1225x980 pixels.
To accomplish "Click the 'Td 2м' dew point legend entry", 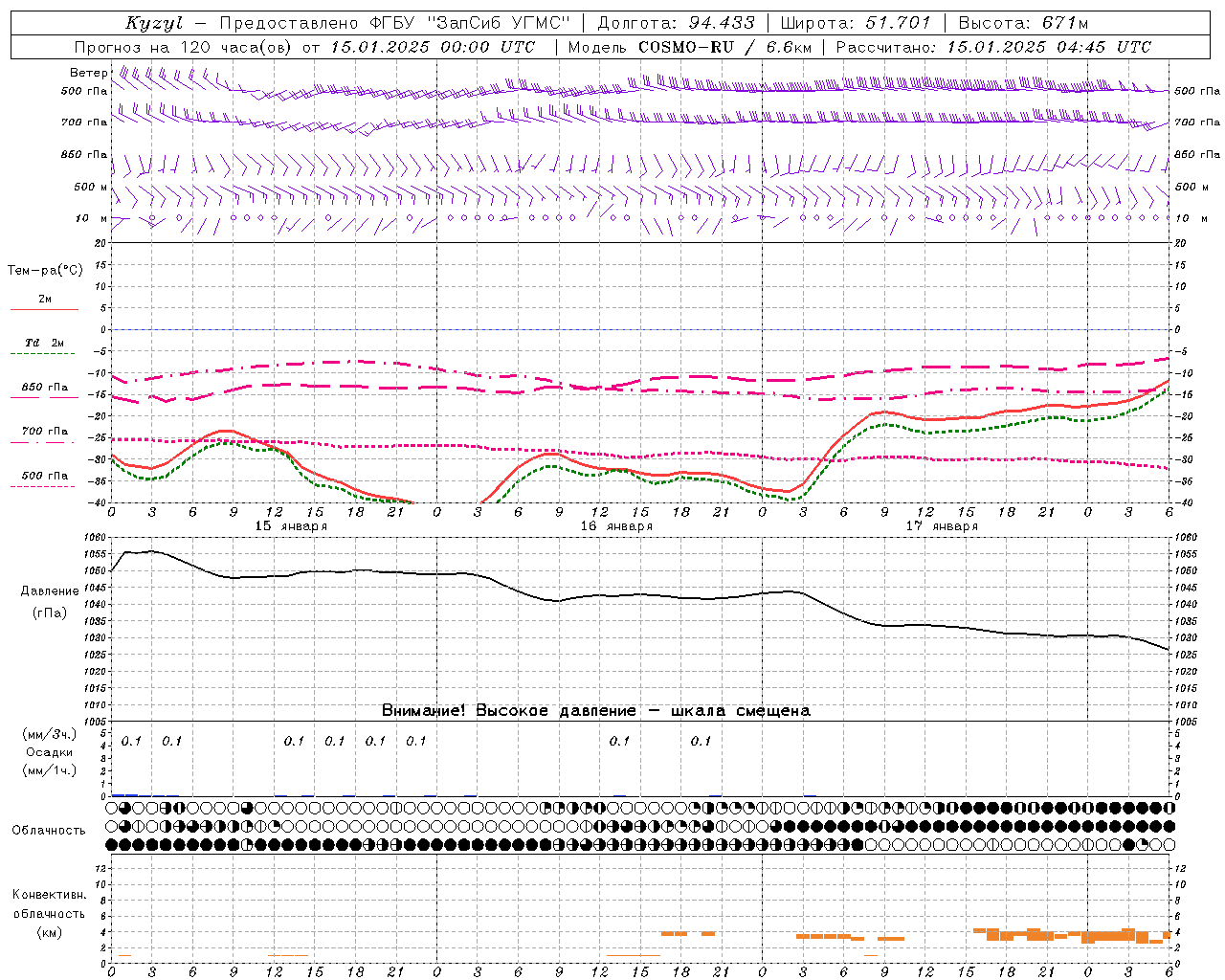I will pyautogui.click(x=45, y=343).
